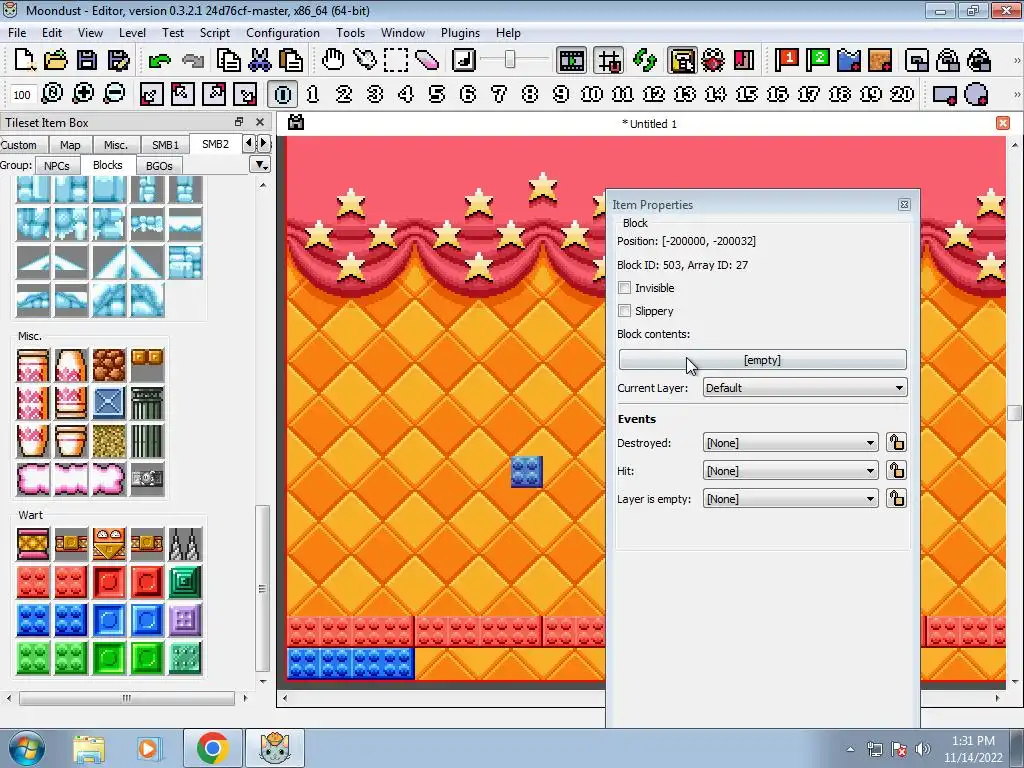The width and height of the screenshot is (1024, 768).
Task: Add a water zone
Action: tap(849, 60)
